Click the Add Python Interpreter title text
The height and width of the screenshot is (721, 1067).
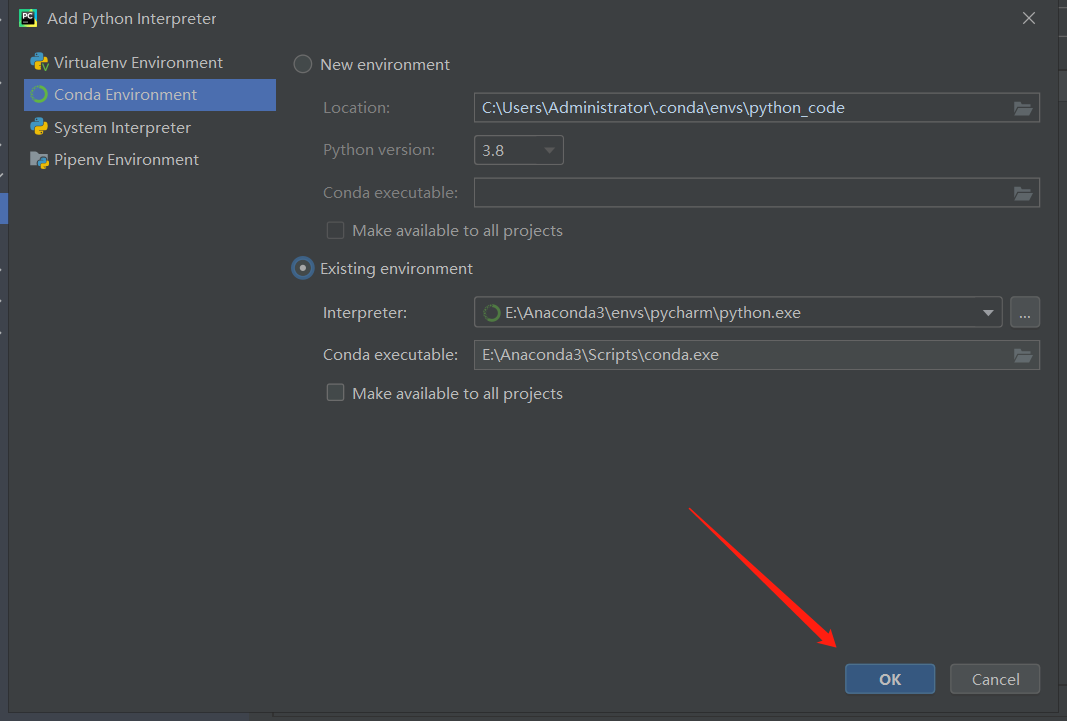click(x=131, y=18)
